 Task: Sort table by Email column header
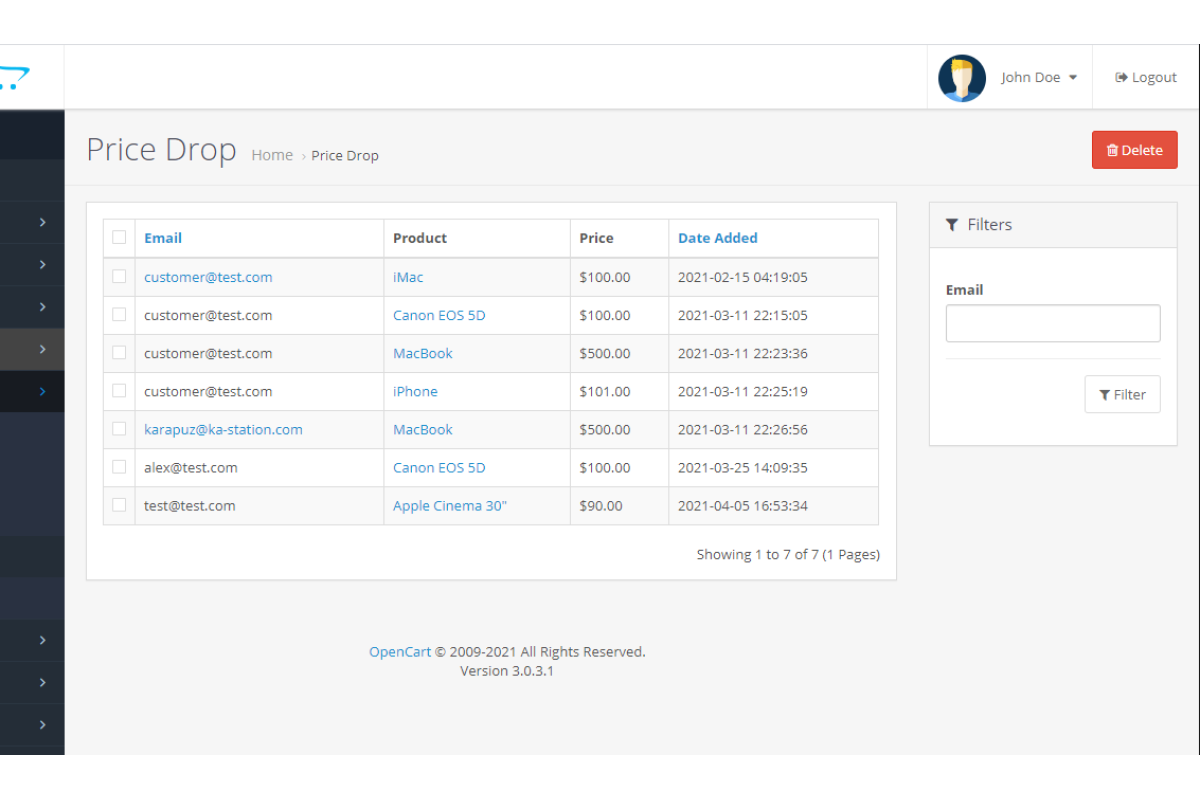pos(163,238)
